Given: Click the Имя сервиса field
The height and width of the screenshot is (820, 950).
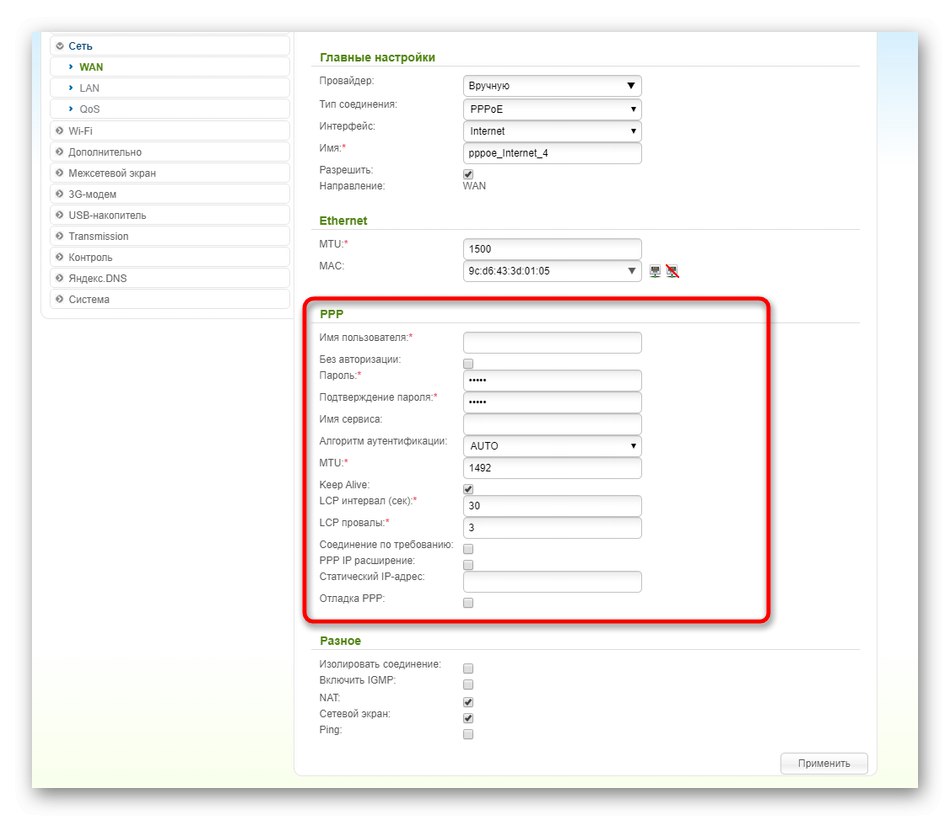Looking at the screenshot, I should 552,424.
